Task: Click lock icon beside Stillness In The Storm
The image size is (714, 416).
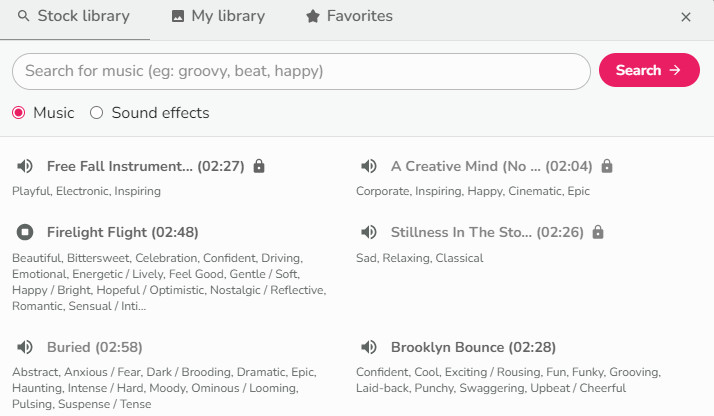Action: tap(598, 232)
